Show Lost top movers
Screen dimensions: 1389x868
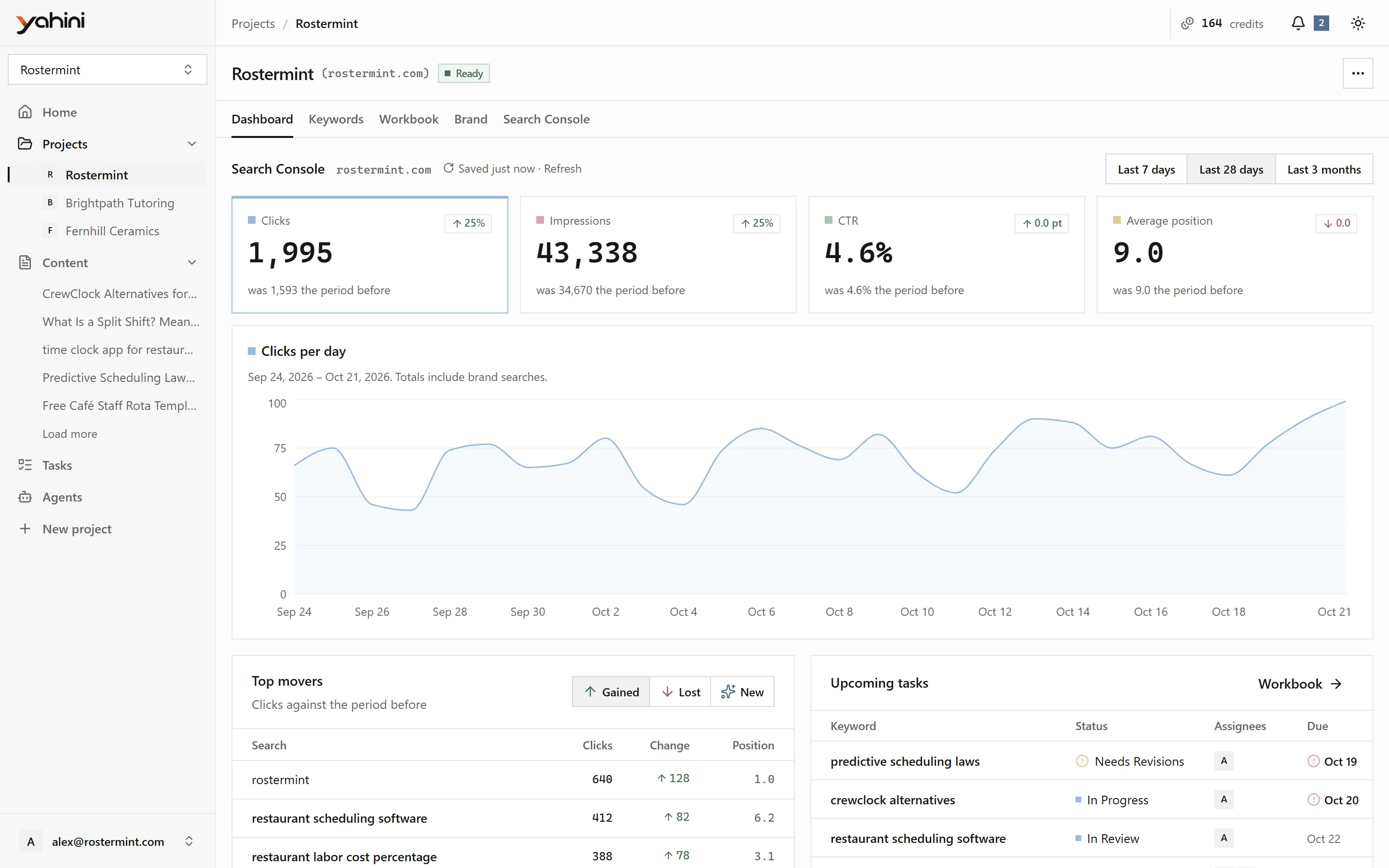(x=680, y=692)
